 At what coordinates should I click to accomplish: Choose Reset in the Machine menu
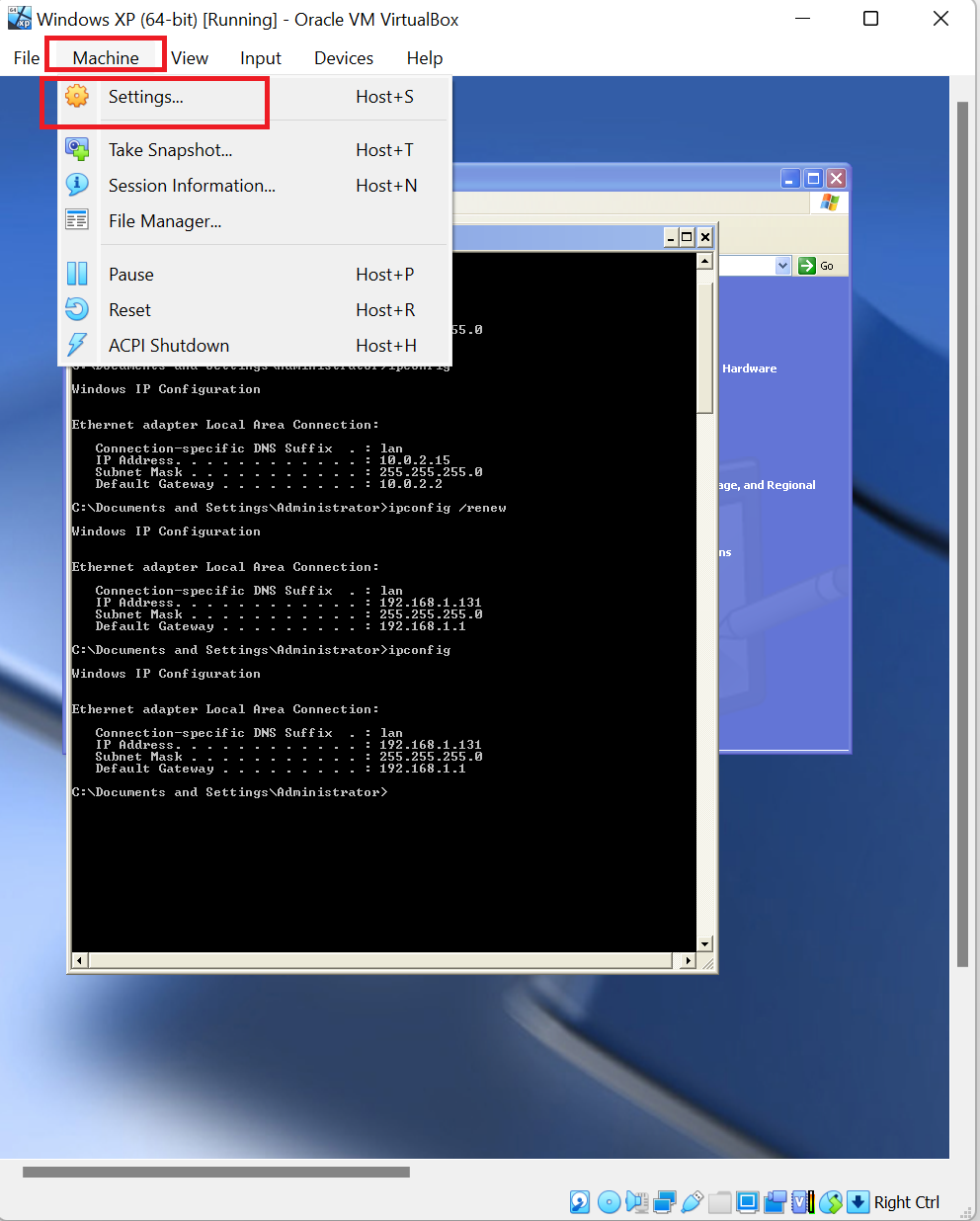(255, 310)
